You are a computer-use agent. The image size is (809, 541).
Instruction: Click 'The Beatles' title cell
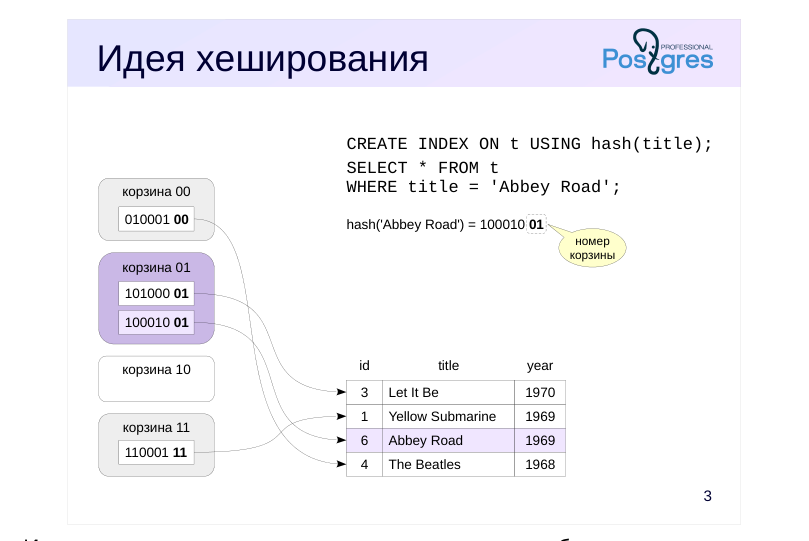point(448,464)
